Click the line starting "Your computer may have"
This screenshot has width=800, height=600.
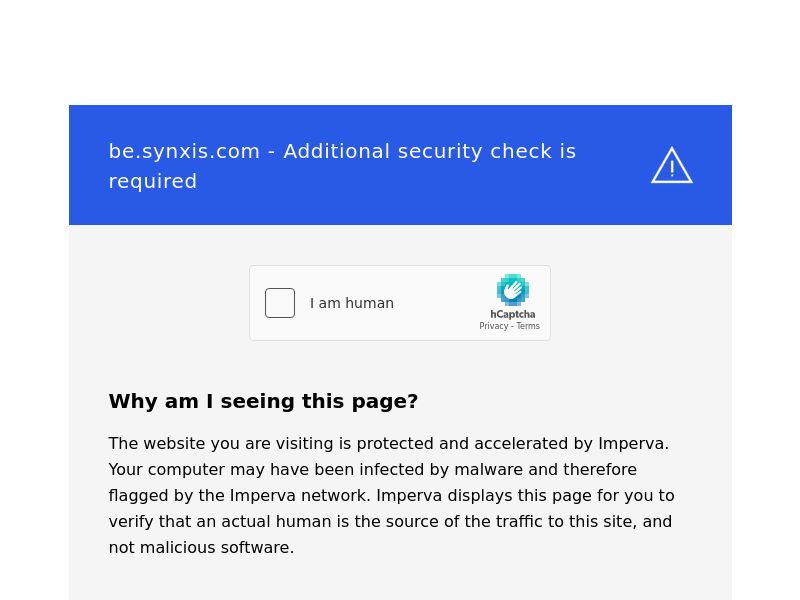coord(372,469)
